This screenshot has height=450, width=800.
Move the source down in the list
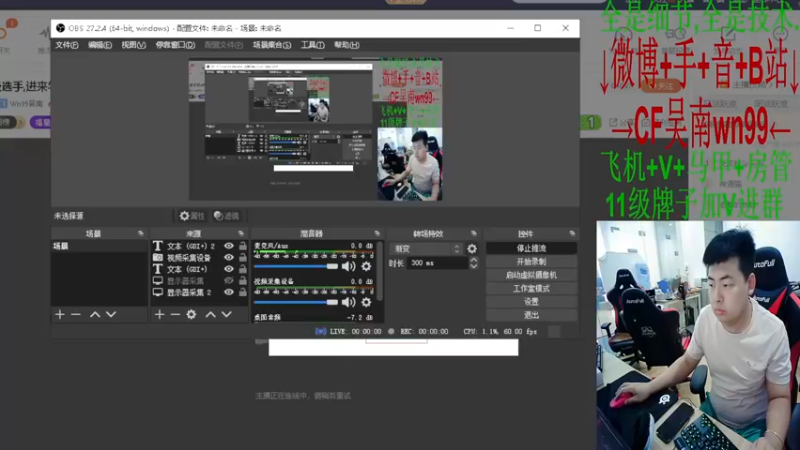coord(227,314)
